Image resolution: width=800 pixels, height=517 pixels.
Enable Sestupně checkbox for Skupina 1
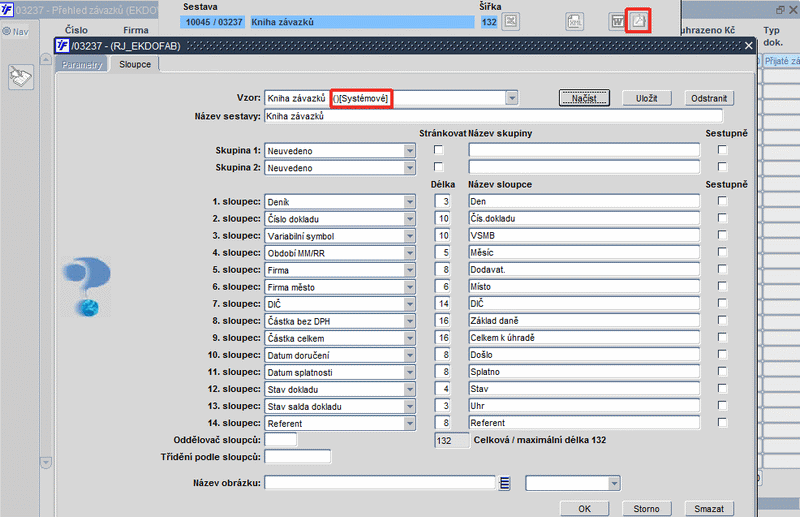722,150
